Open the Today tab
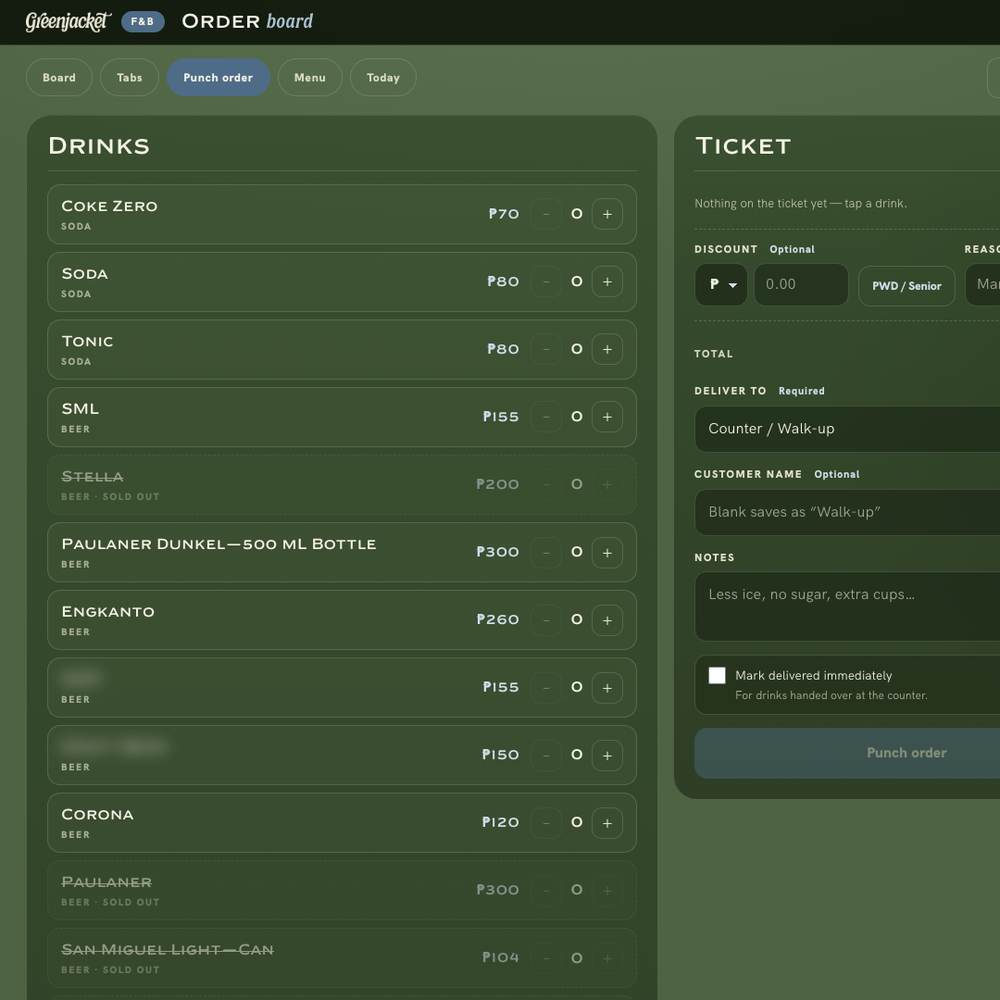 click(383, 77)
